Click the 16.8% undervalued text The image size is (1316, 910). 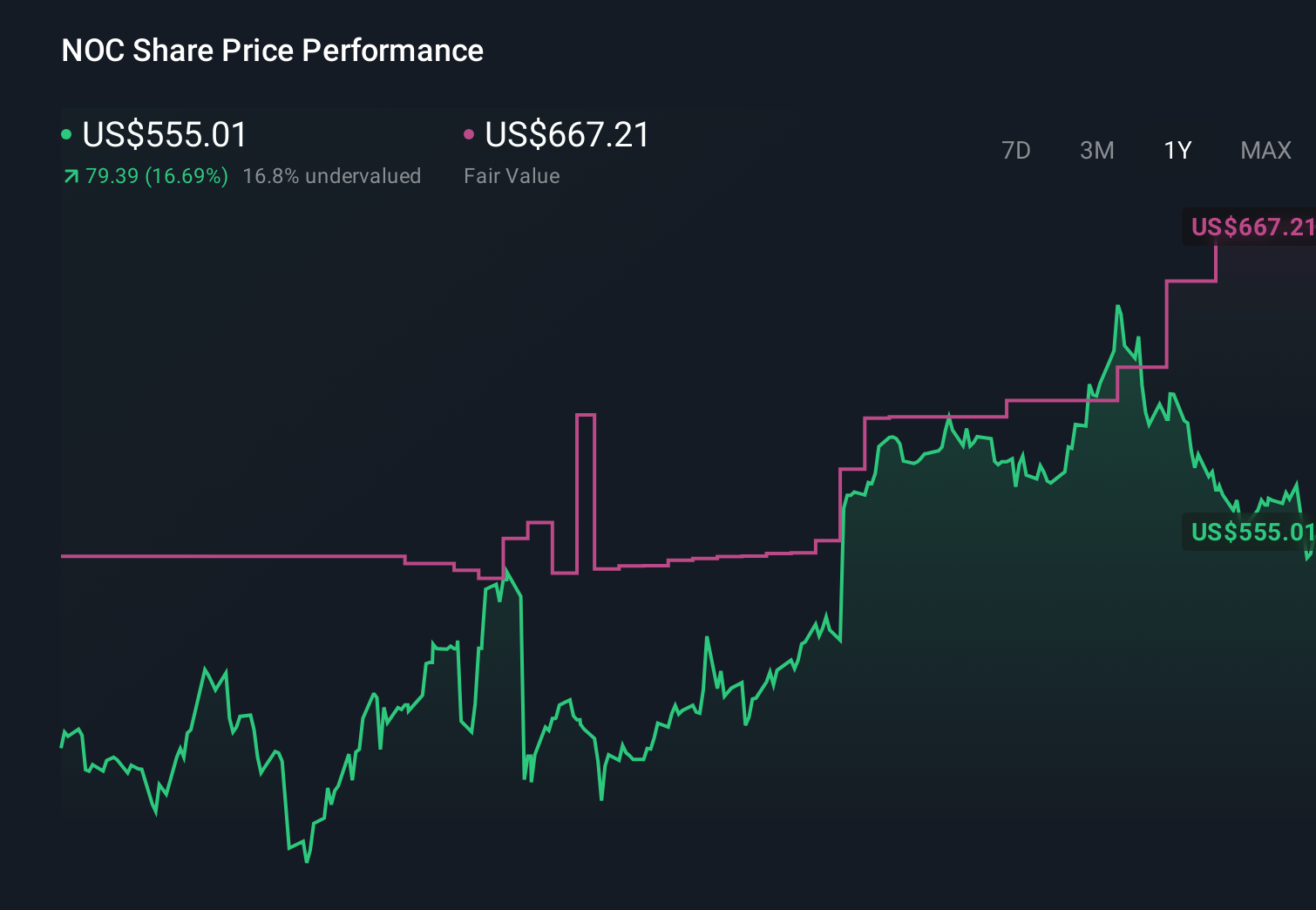tap(332, 175)
